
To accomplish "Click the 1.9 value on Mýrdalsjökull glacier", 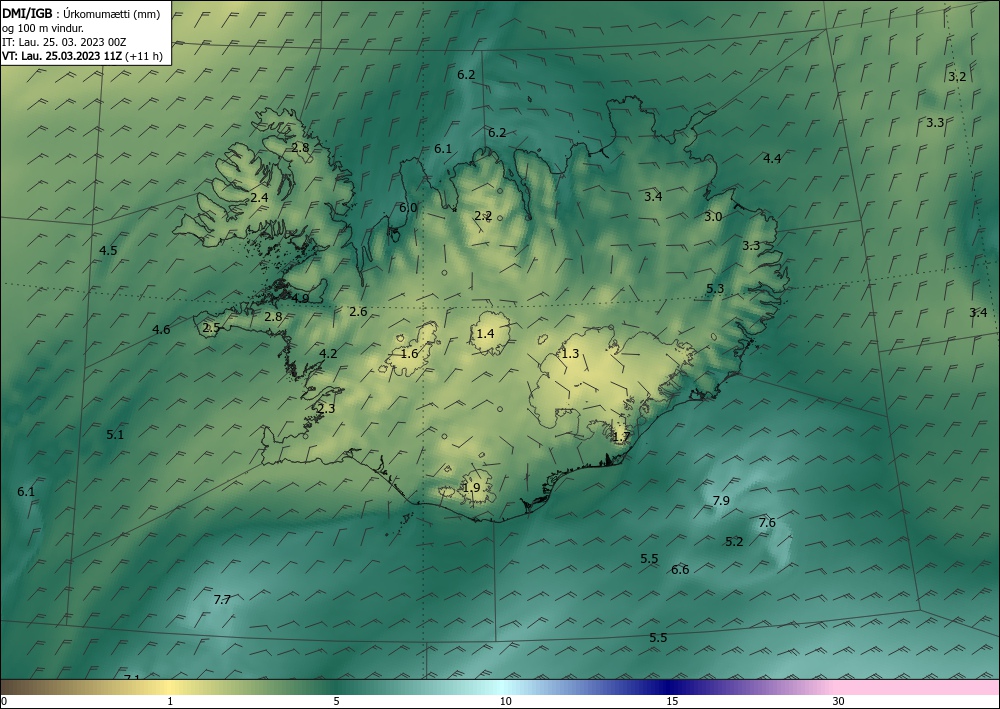I will tap(471, 488).
